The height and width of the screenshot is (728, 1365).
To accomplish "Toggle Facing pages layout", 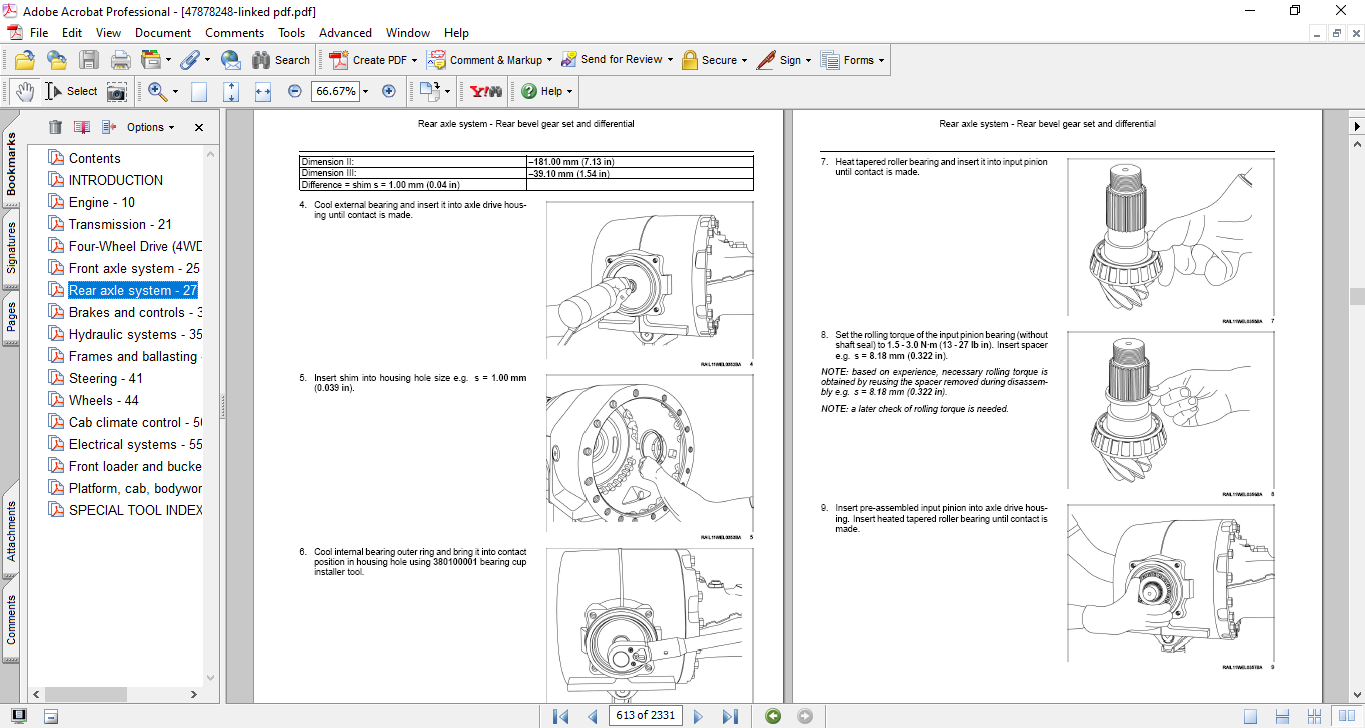I will pos(1314,716).
